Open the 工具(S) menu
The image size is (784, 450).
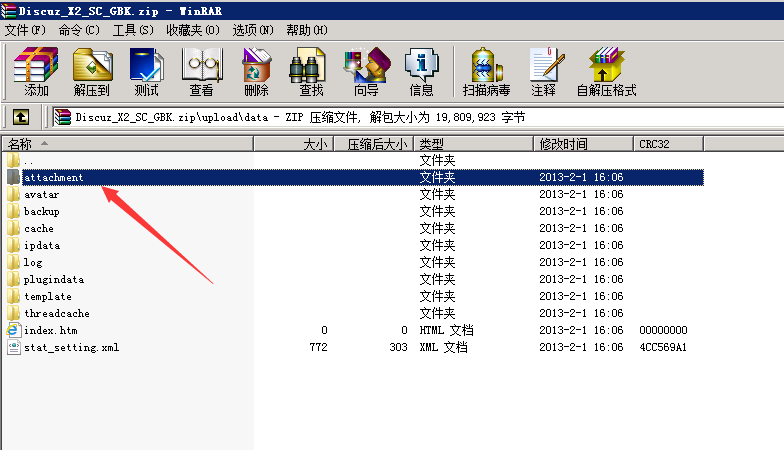[x=133, y=30]
